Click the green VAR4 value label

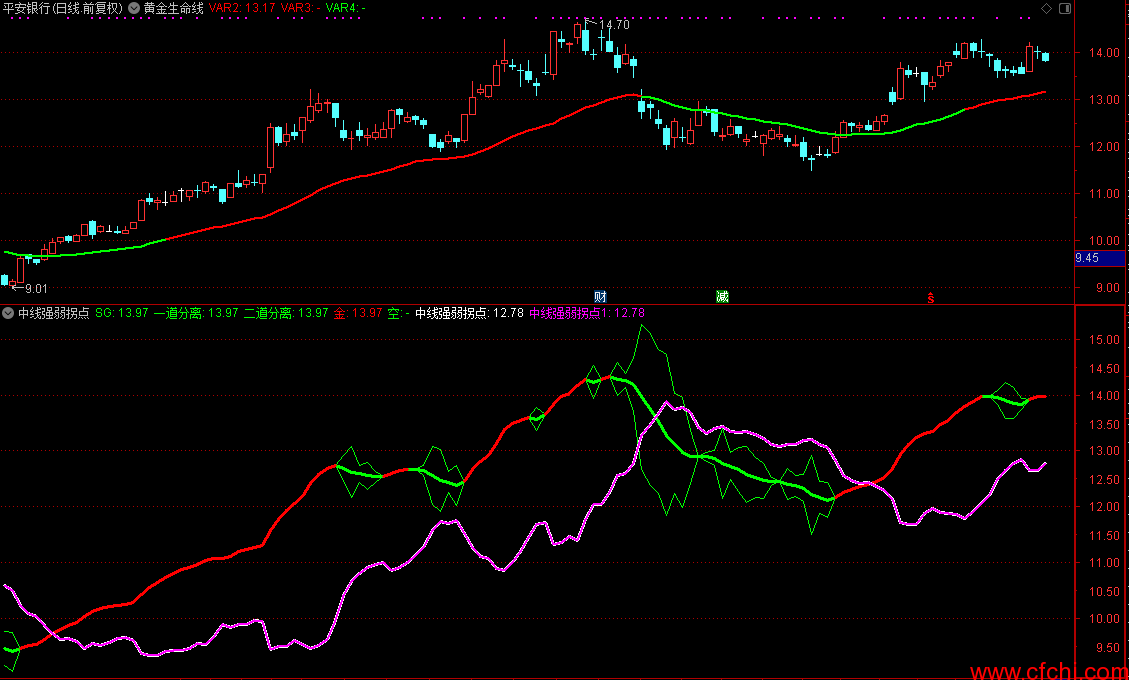click(x=346, y=8)
